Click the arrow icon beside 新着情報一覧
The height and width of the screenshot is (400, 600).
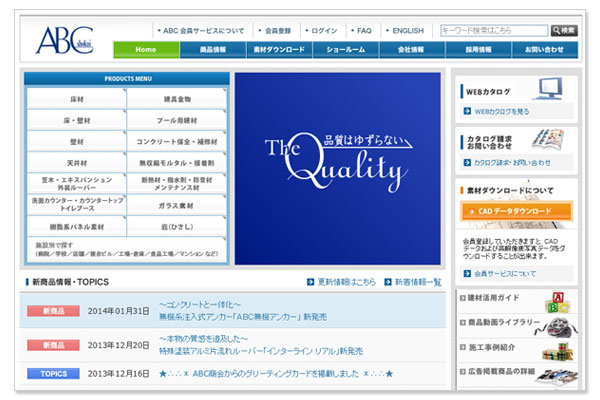(387, 282)
